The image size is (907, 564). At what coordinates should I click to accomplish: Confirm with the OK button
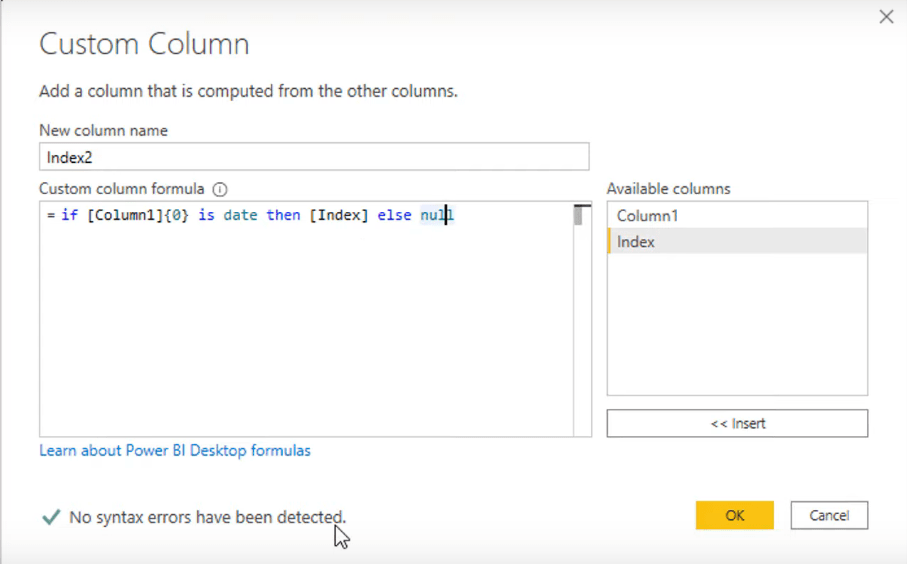[x=735, y=515]
